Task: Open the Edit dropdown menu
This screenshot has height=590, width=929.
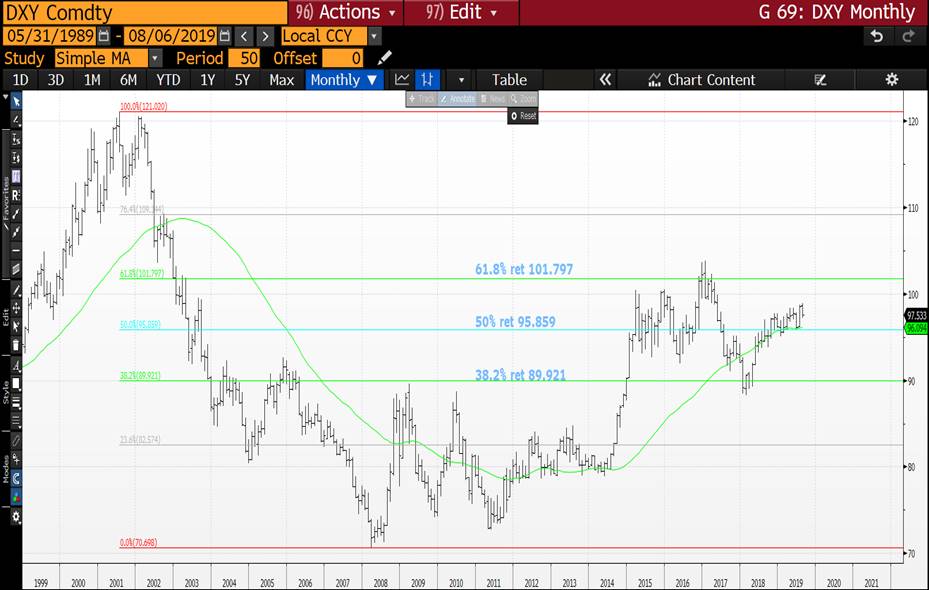Action: [462, 12]
